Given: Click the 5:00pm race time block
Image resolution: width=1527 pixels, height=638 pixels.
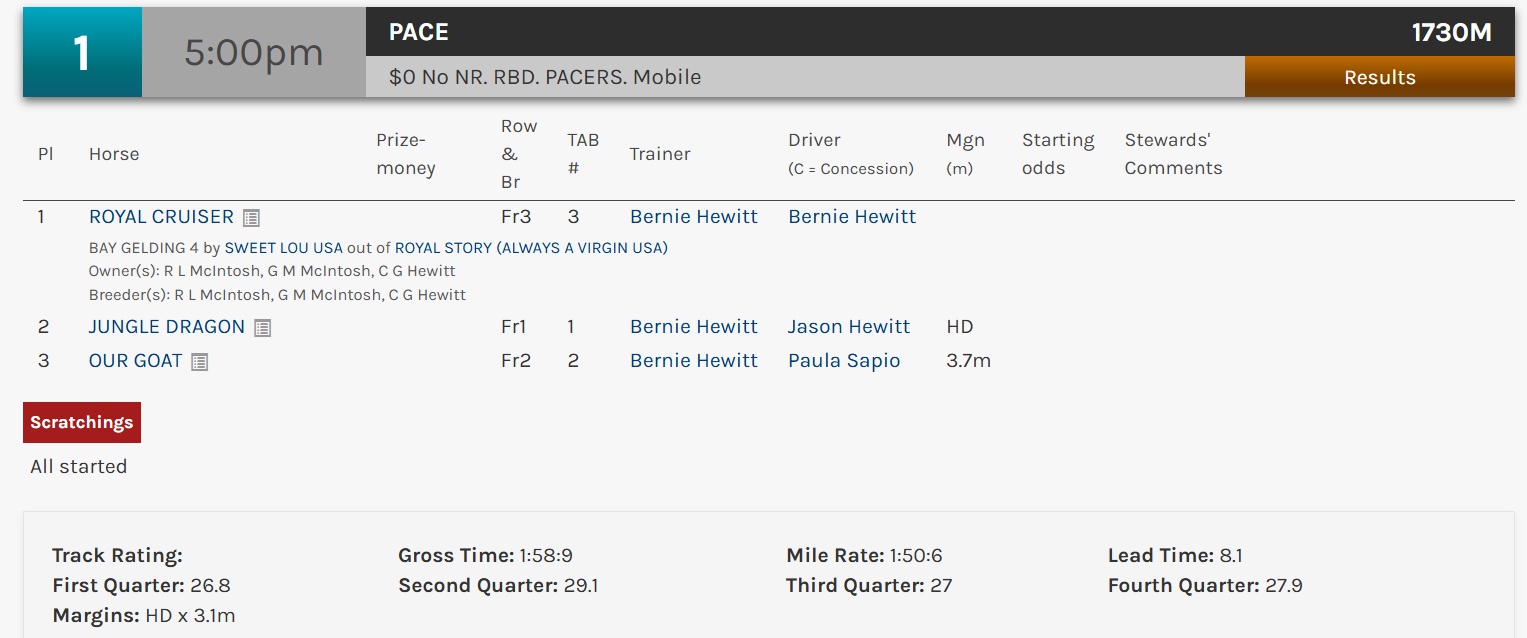Looking at the screenshot, I should tap(254, 53).
